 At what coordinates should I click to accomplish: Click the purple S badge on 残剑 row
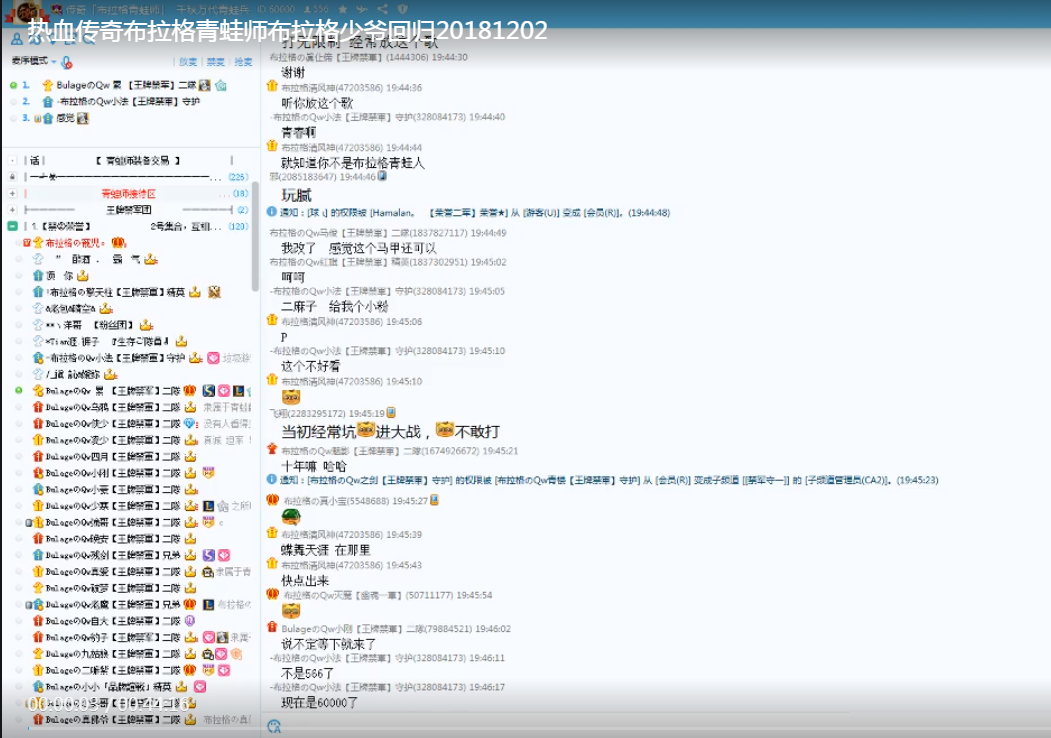(x=208, y=554)
